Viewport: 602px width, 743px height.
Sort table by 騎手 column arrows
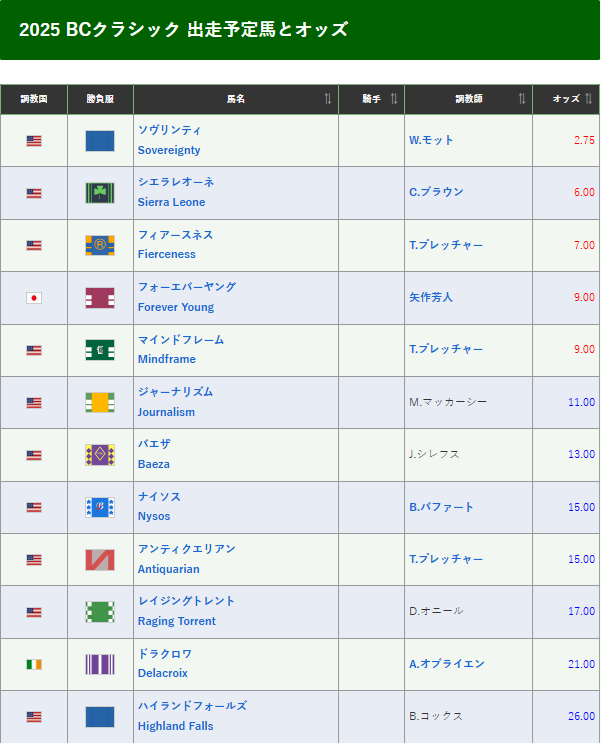[394, 99]
